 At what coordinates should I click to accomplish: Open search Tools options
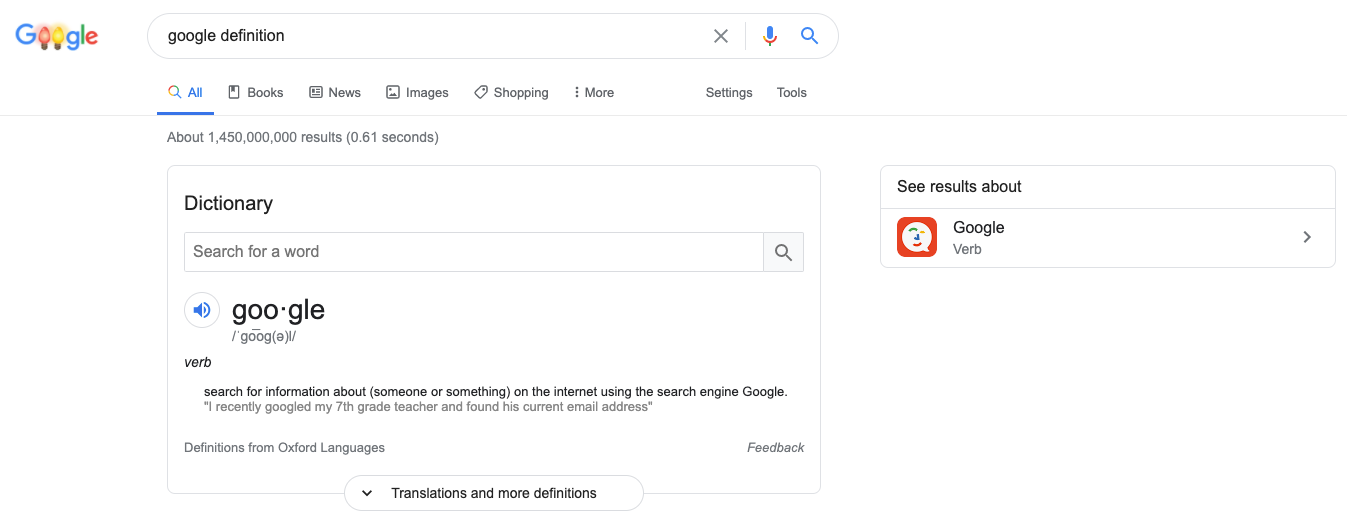click(x=792, y=92)
